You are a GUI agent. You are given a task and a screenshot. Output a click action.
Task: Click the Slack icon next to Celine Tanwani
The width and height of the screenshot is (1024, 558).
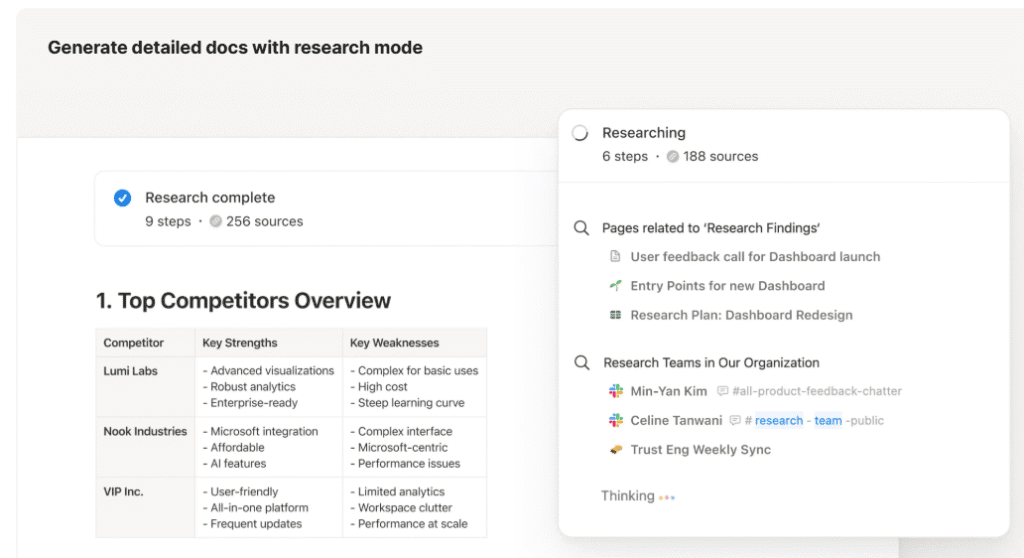(616, 420)
